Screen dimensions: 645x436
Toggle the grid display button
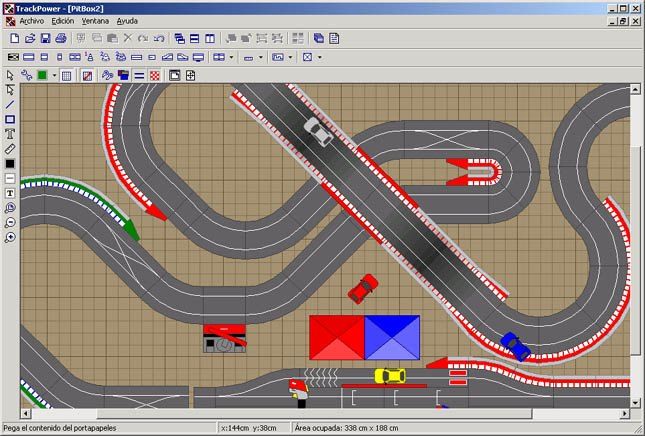[66, 75]
